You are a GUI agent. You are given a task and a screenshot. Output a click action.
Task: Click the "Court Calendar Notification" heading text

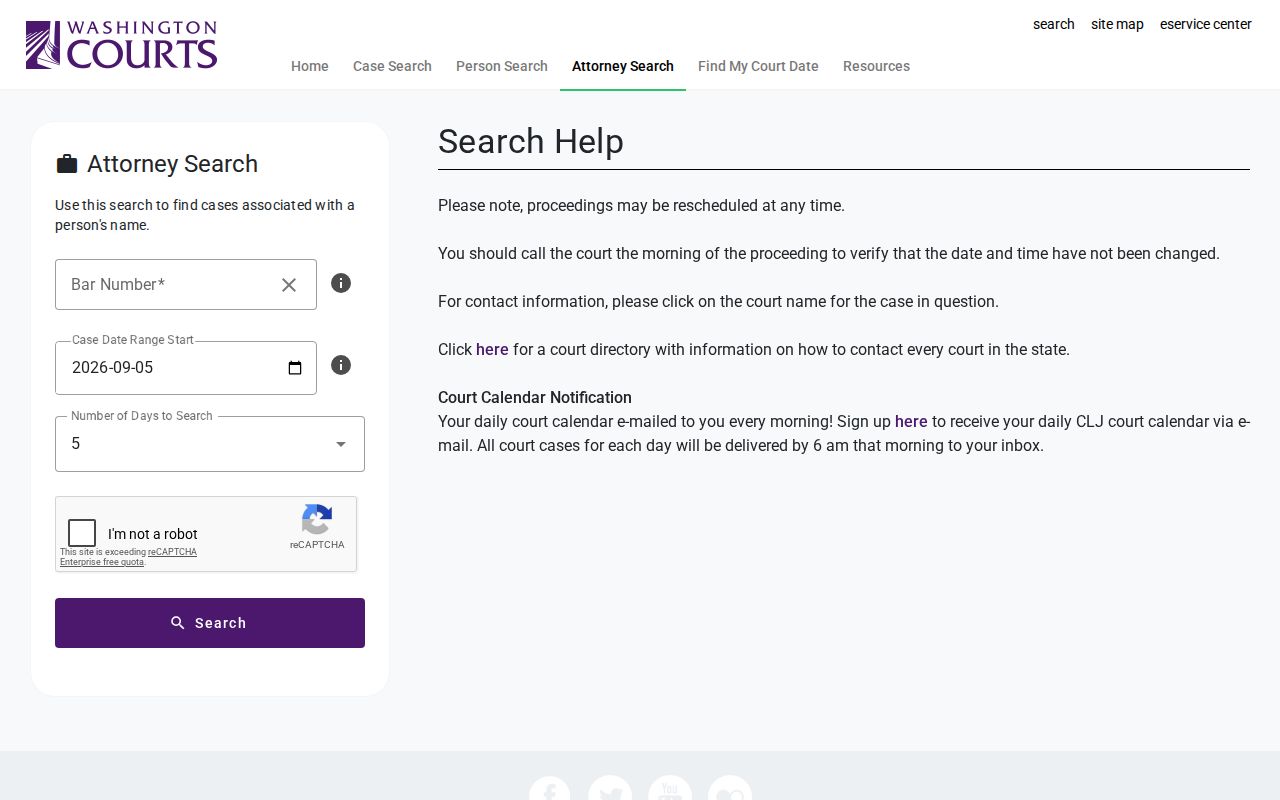click(535, 397)
